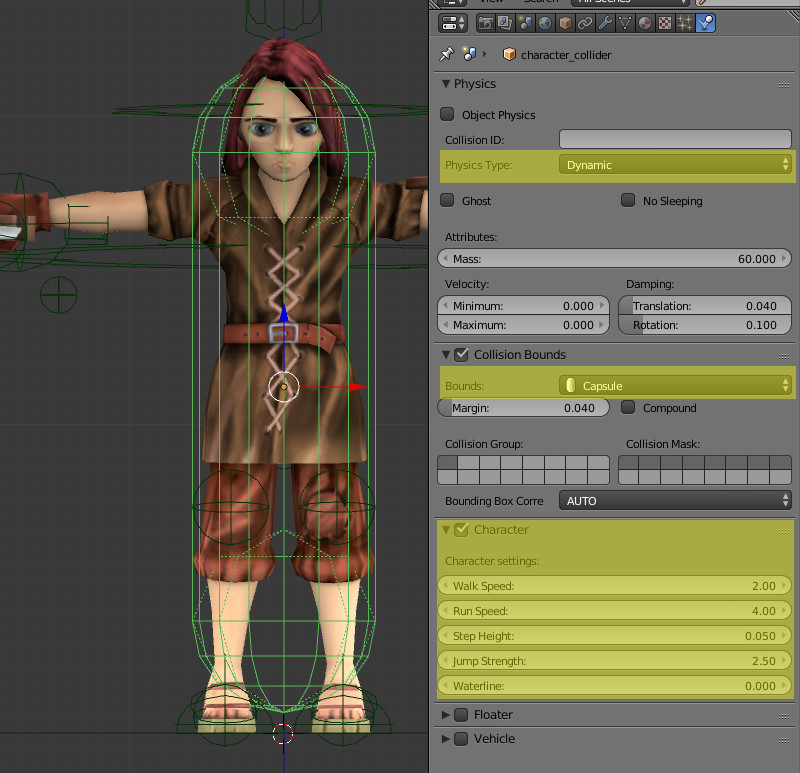
Task: Enable the No Sleeping checkbox
Action: 628,201
